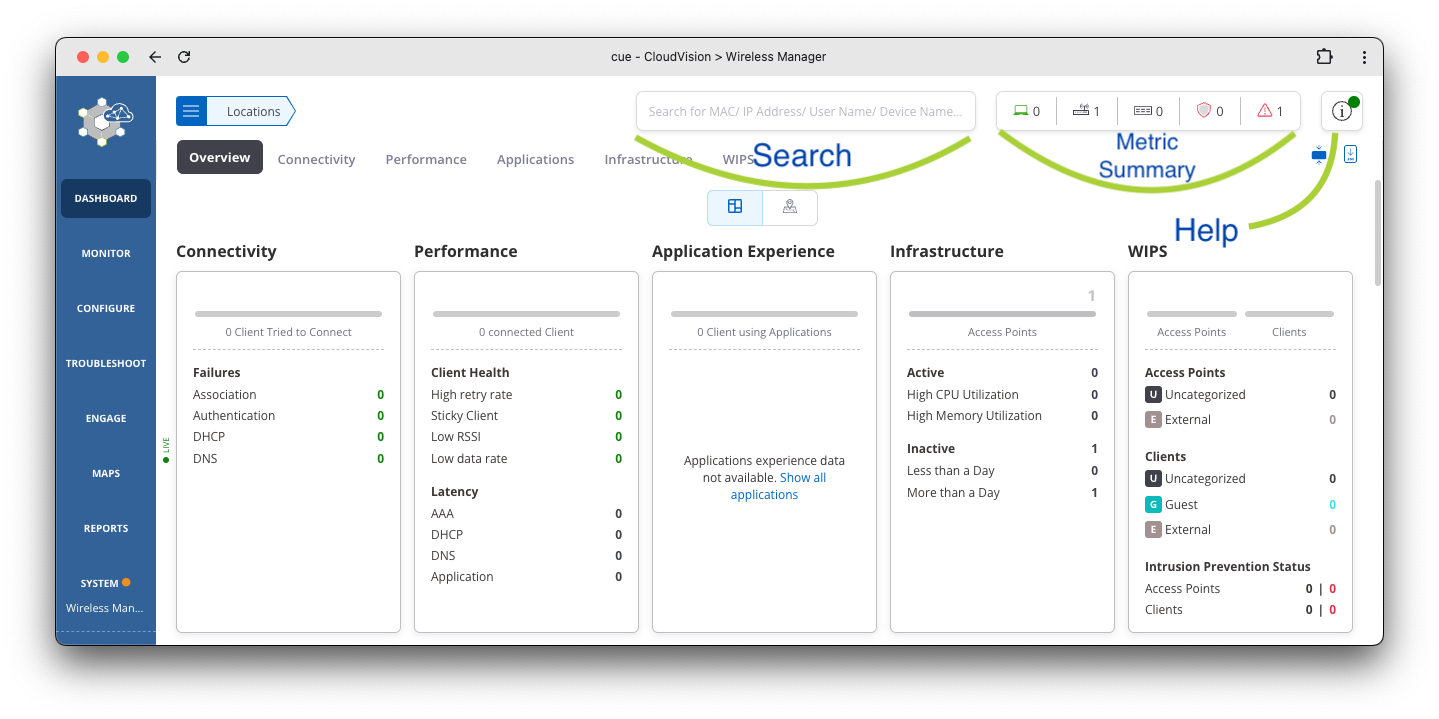Click the clients laptop metric icon

tap(1021, 111)
